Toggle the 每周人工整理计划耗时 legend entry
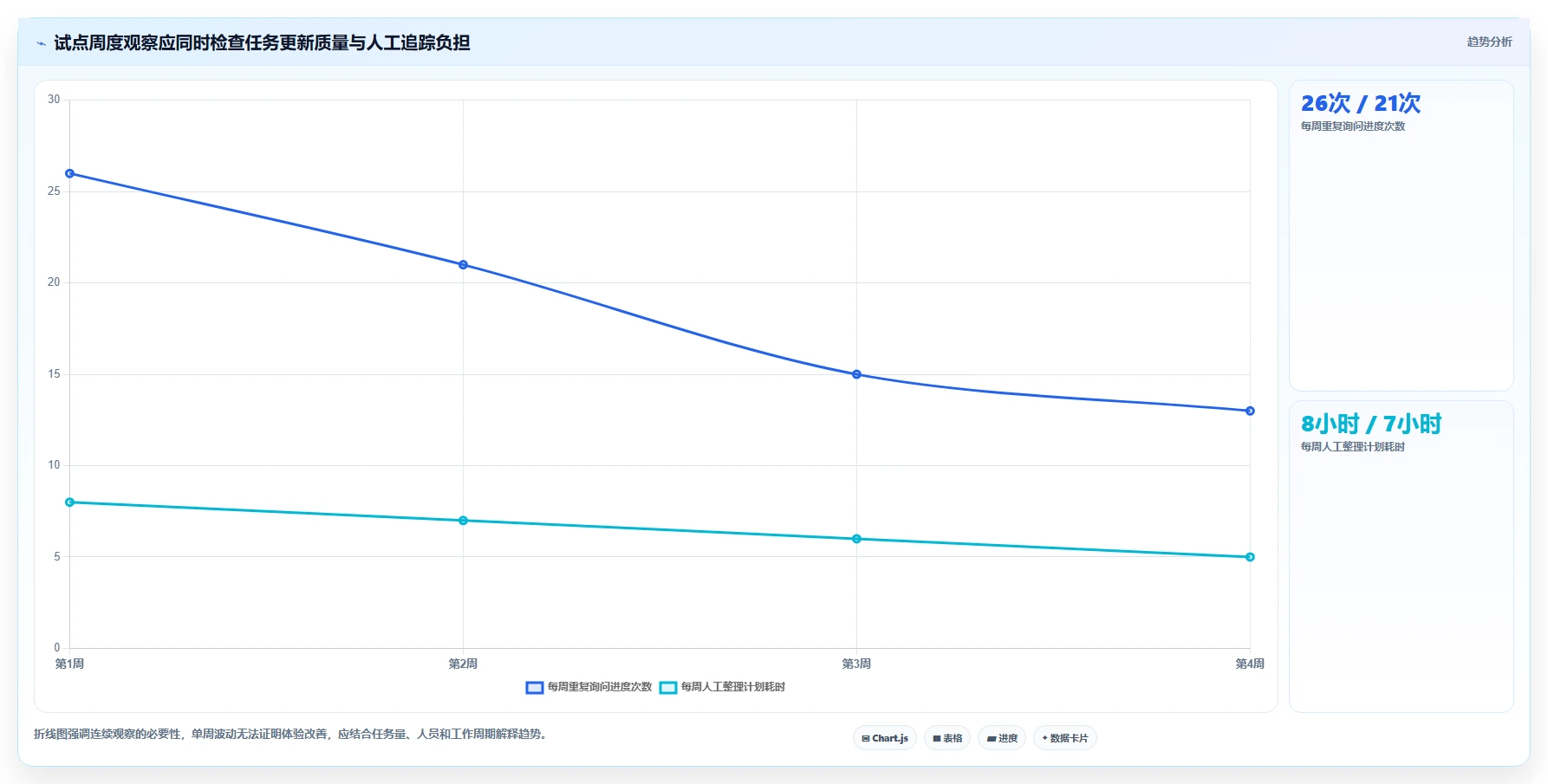1548x784 pixels. coord(722,687)
